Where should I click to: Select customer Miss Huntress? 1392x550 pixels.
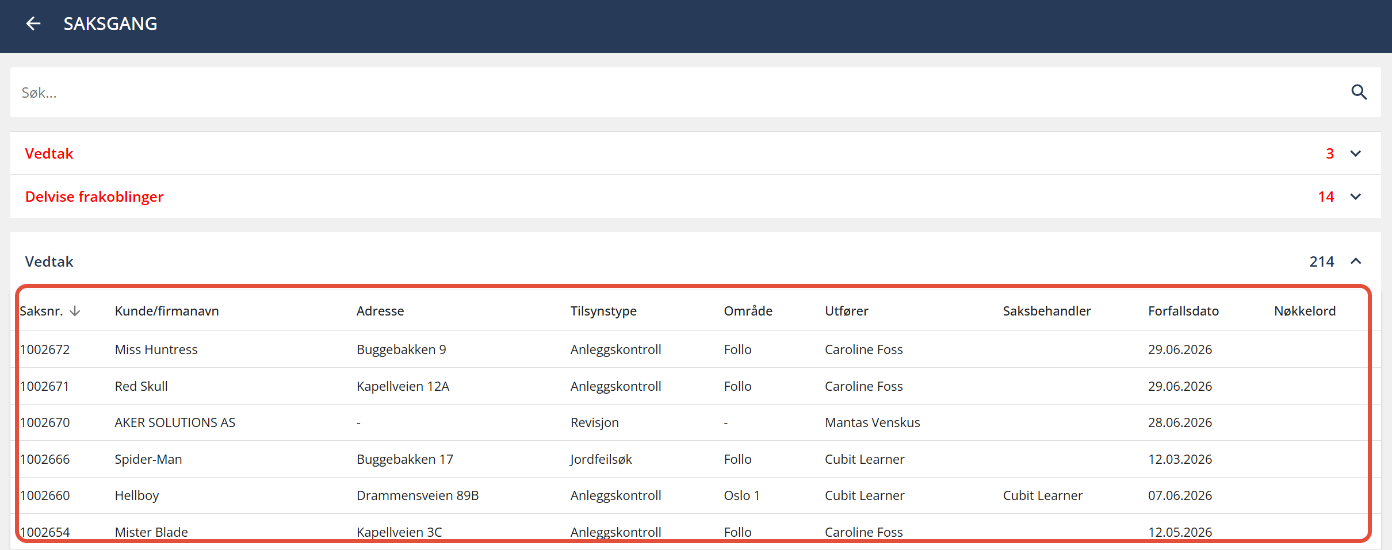pyautogui.click(x=156, y=350)
